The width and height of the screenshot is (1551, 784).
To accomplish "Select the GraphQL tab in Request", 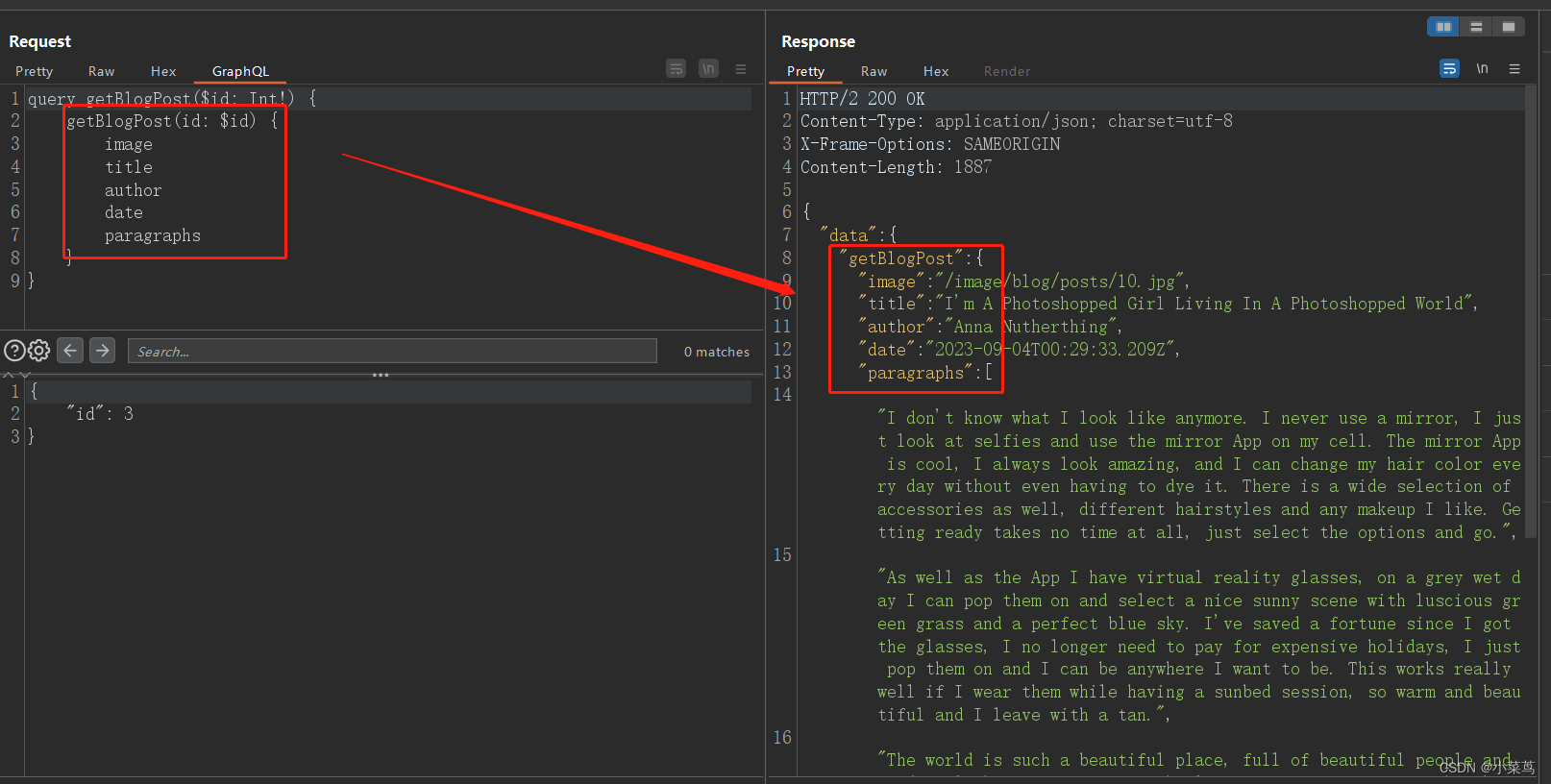I will pyautogui.click(x=240, y=71).
